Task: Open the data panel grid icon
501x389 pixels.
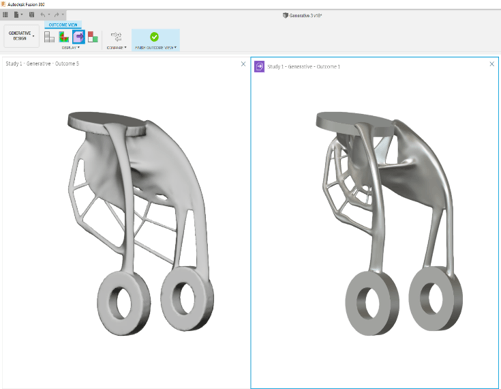Action: (x=5, y=15)
